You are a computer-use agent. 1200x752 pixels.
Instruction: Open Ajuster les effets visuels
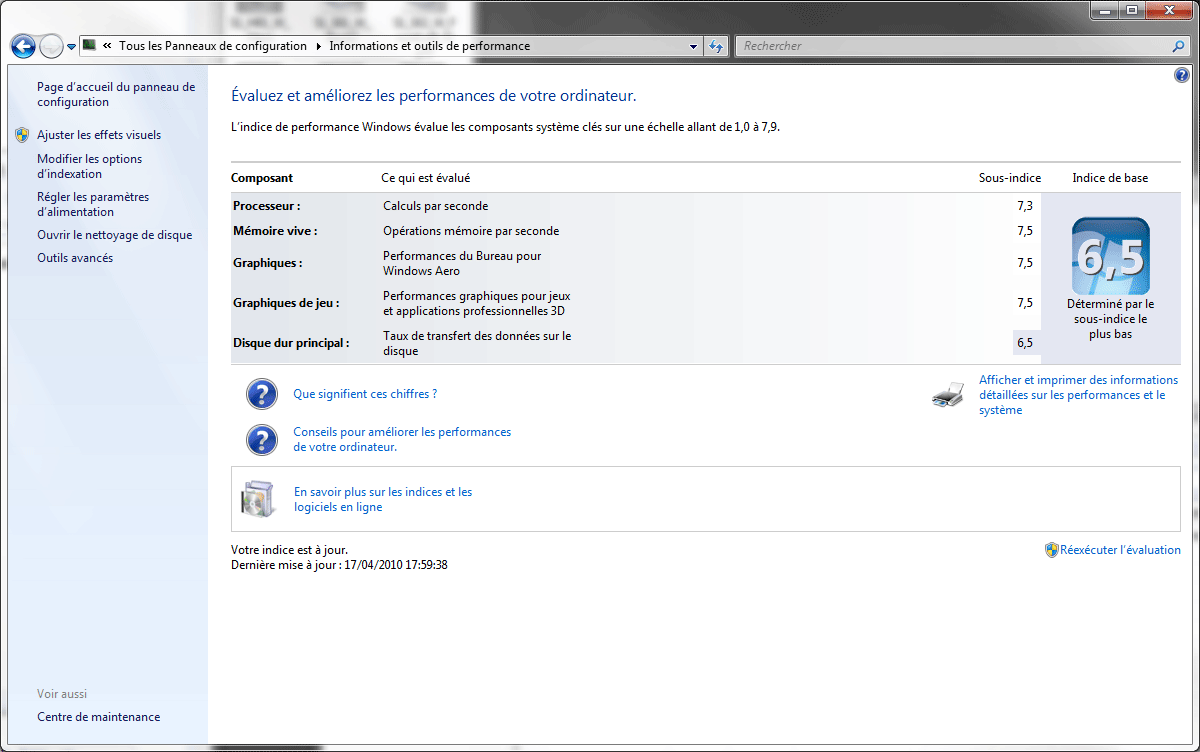point(99,135)
